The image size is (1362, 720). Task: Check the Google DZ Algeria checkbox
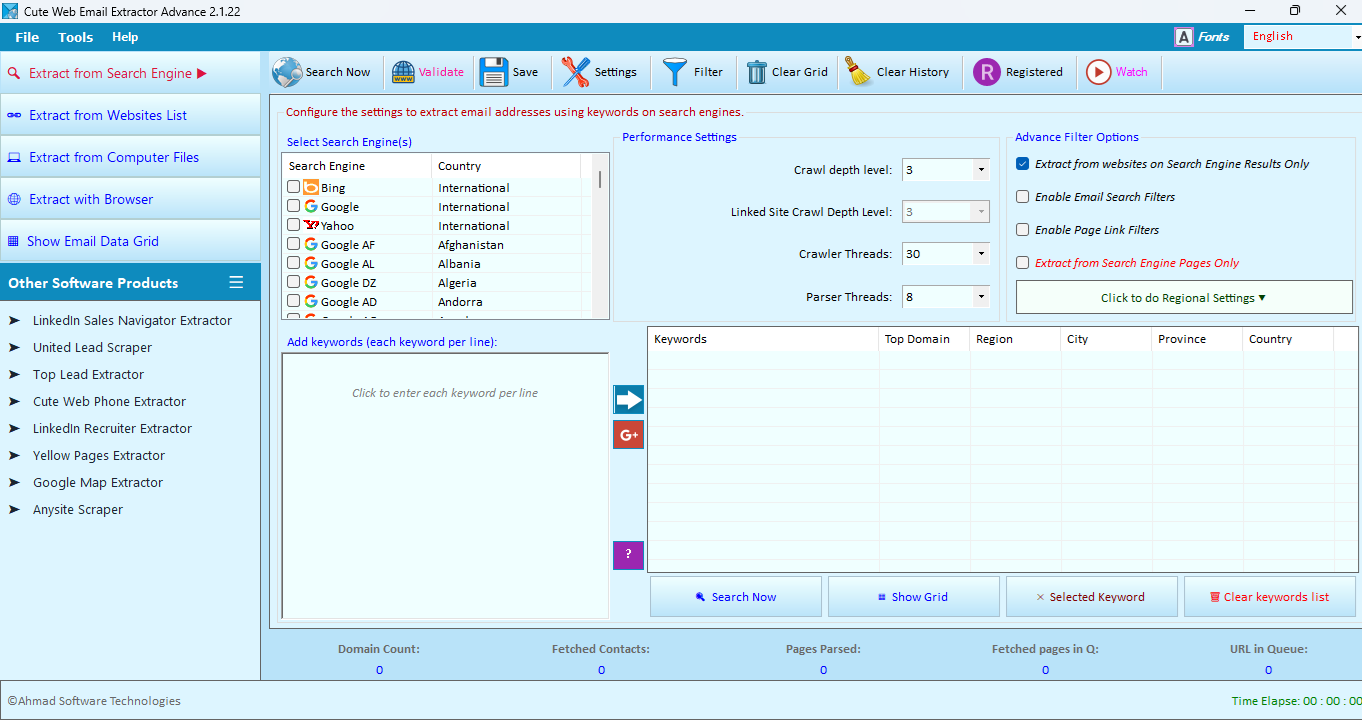point(293,282)
